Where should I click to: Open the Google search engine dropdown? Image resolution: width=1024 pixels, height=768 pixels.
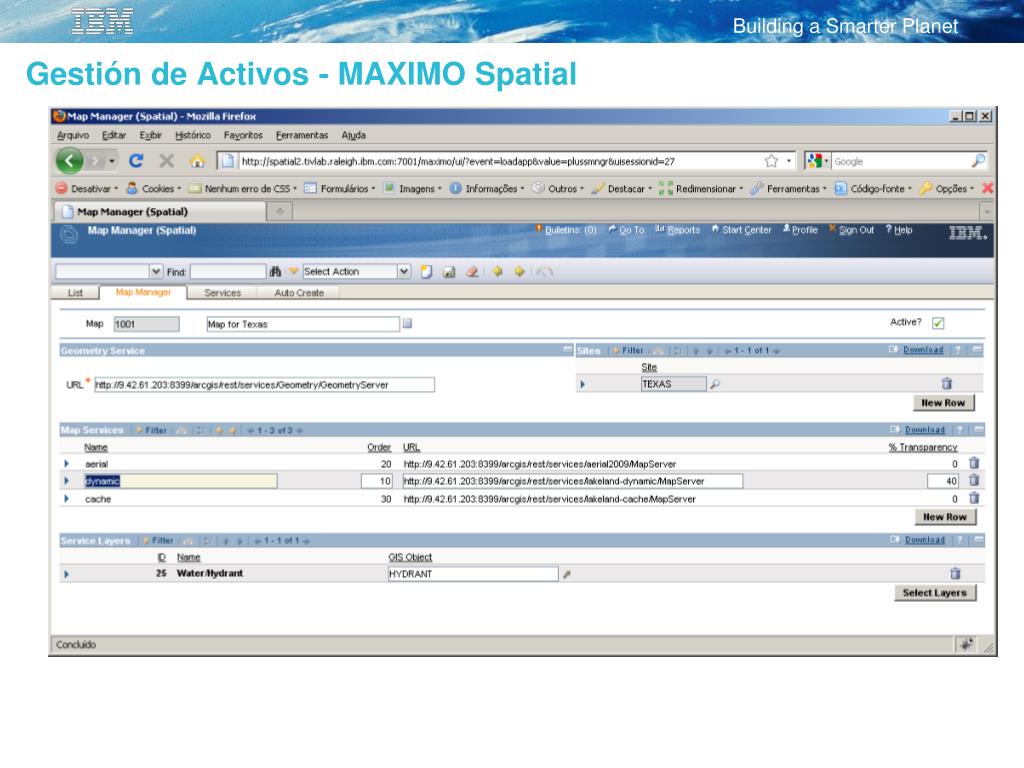pyautogui.click(x=817, y=161)
